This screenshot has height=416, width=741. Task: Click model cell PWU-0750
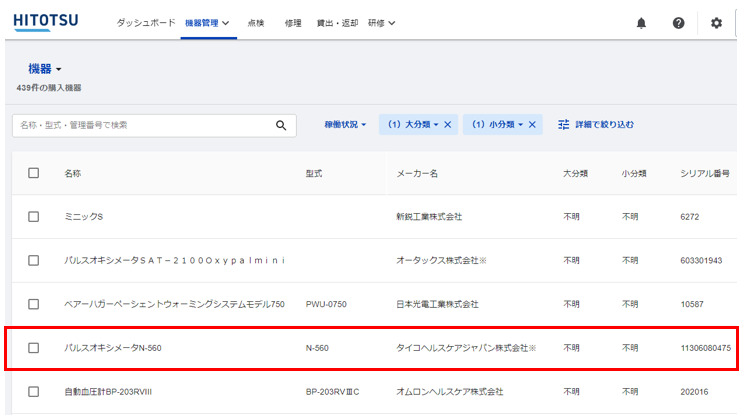click(x=326, y=304)
